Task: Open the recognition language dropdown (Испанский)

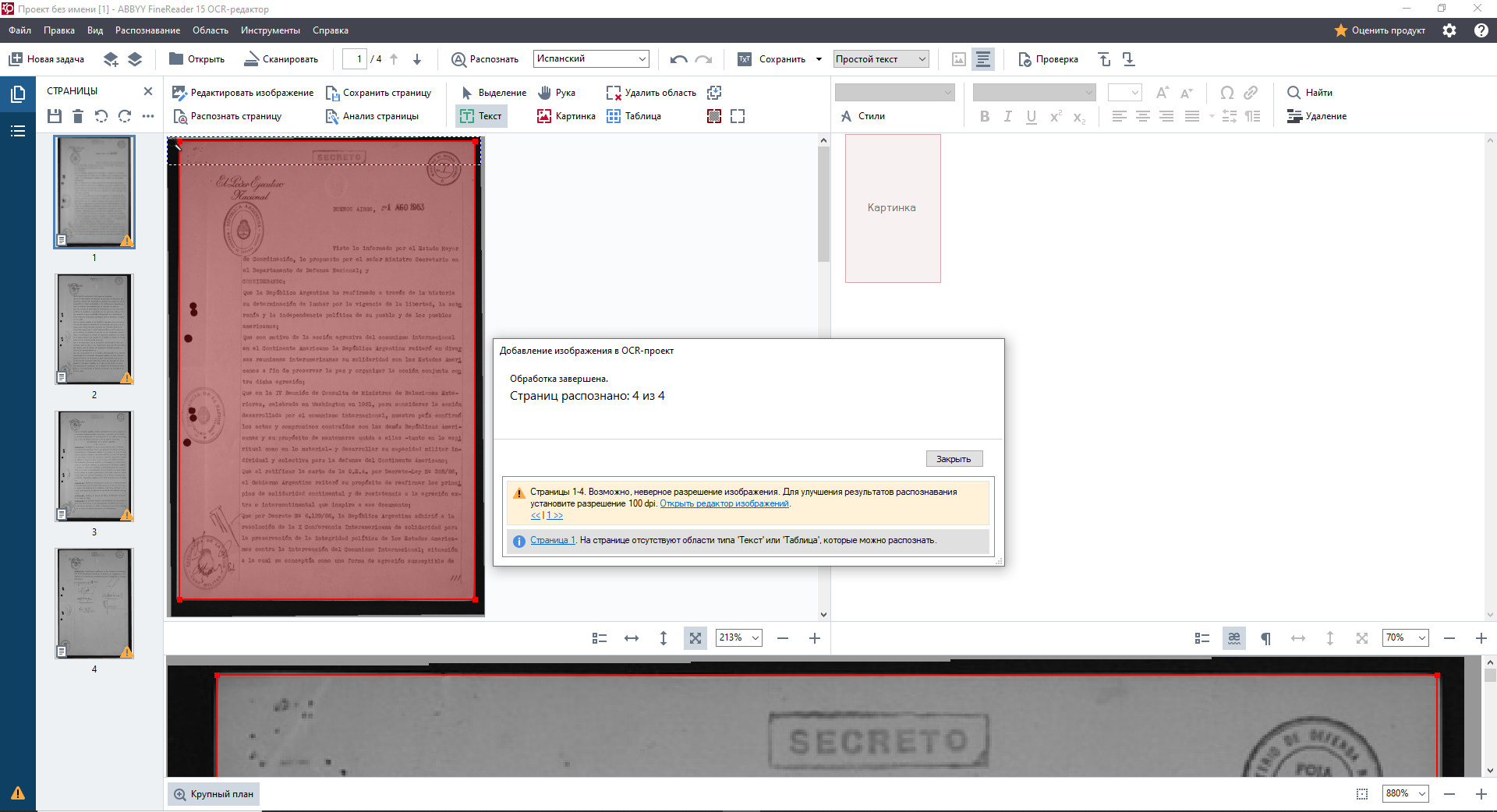Action: pyautogui.click(x=591, y=59)
